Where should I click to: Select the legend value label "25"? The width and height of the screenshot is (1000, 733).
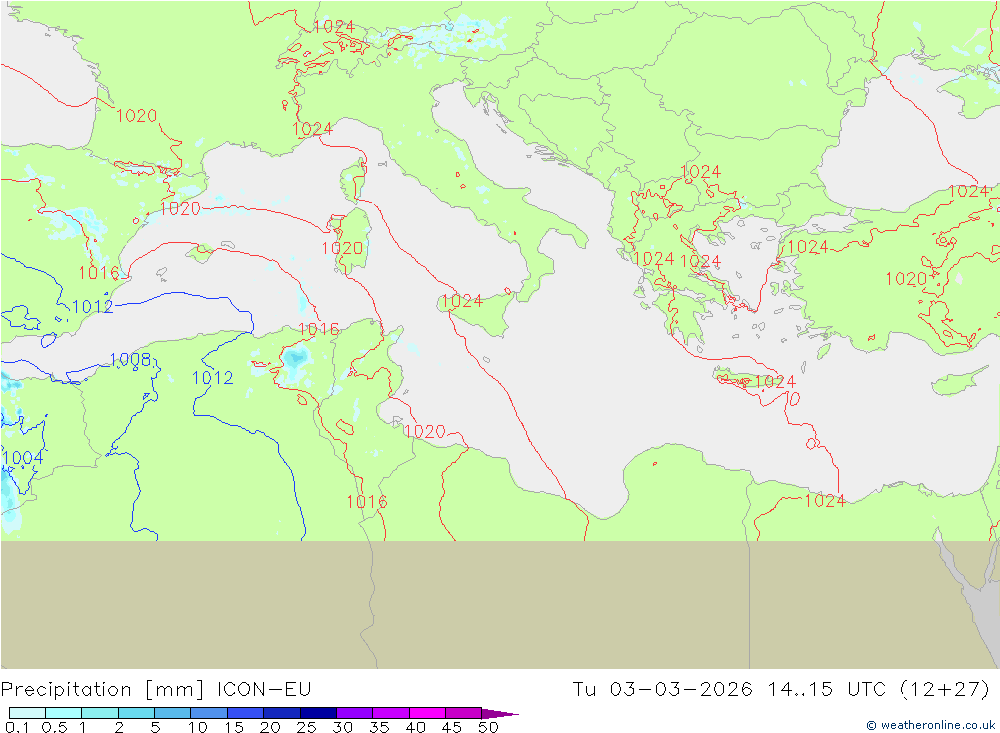[x=306, y=727]
